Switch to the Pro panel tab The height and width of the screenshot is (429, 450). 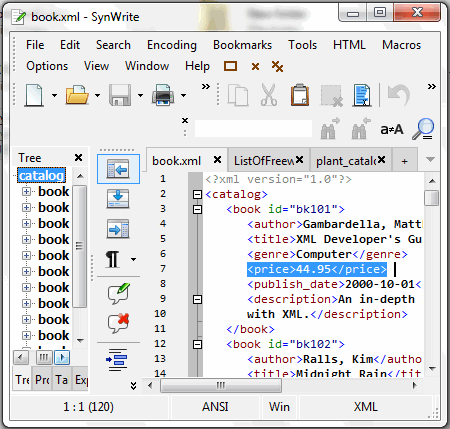coord(42,379)
